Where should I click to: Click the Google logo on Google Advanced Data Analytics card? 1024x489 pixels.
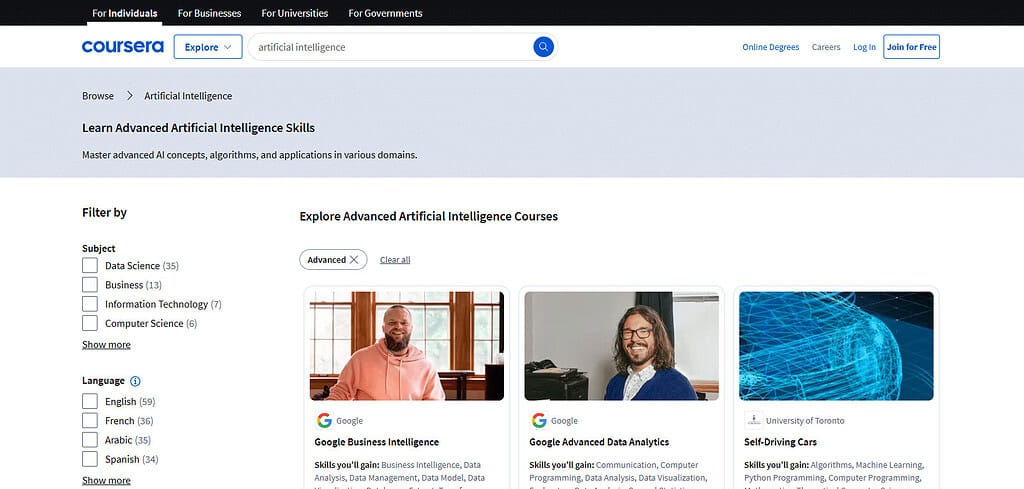pyautogui.click(x=539, y=420)
